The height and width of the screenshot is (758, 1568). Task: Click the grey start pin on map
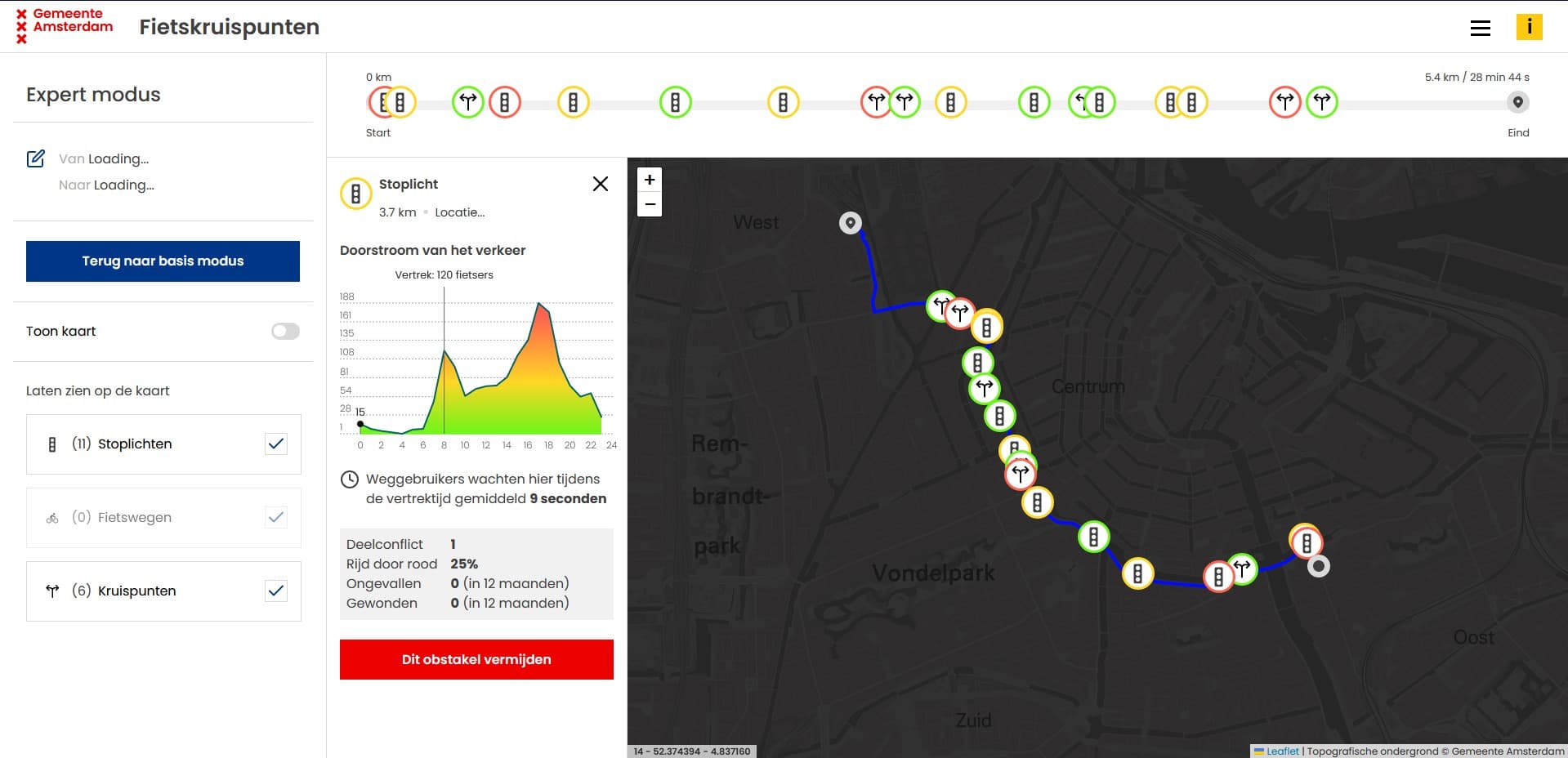(x=851, y=222)
